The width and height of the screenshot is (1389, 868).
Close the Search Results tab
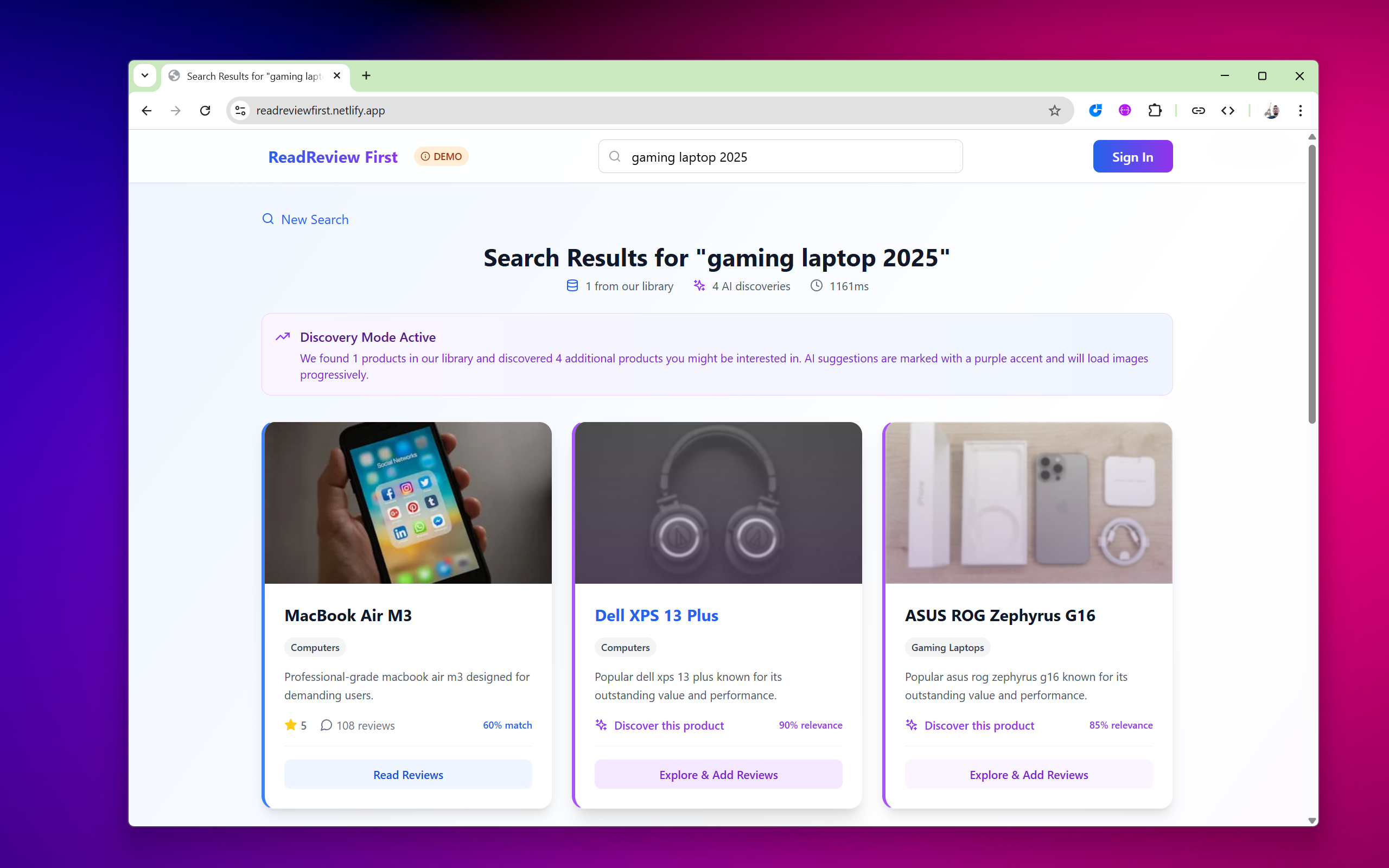pos(337,76)
